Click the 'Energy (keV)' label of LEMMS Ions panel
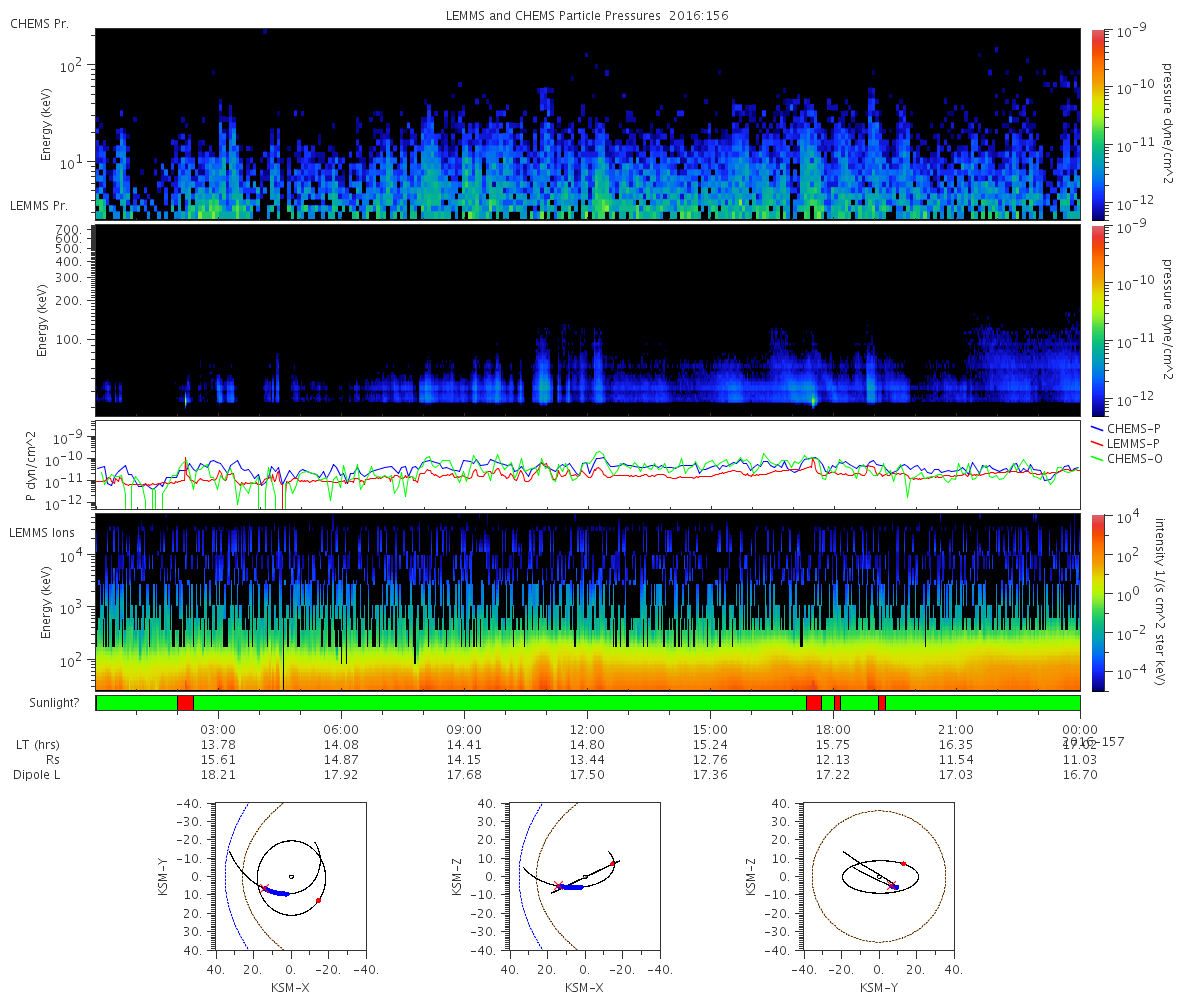This screenshot has width=1200, height=1000. pos(46,602)
